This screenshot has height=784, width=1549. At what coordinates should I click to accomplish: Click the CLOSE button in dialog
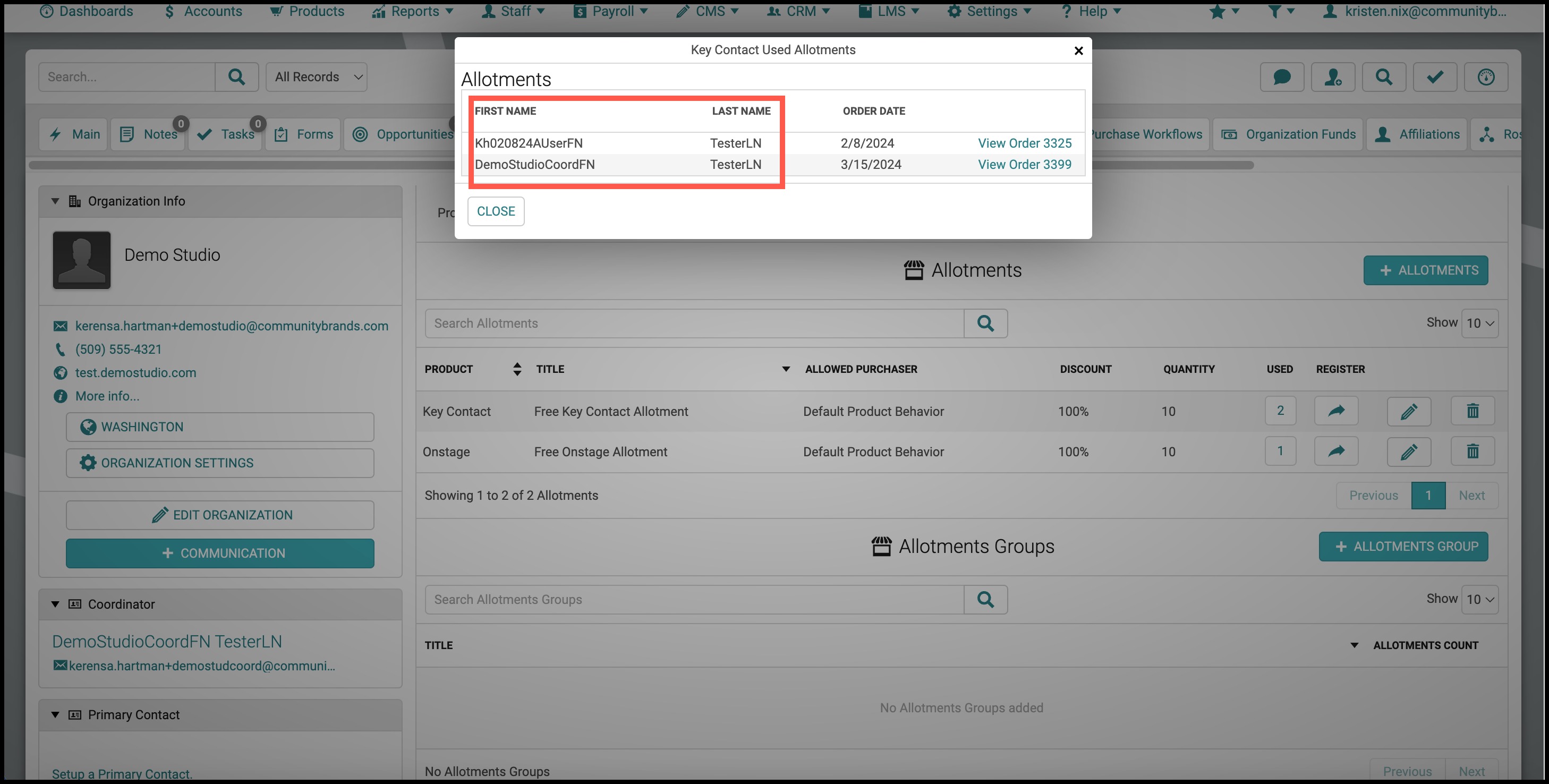coord(496,211)
